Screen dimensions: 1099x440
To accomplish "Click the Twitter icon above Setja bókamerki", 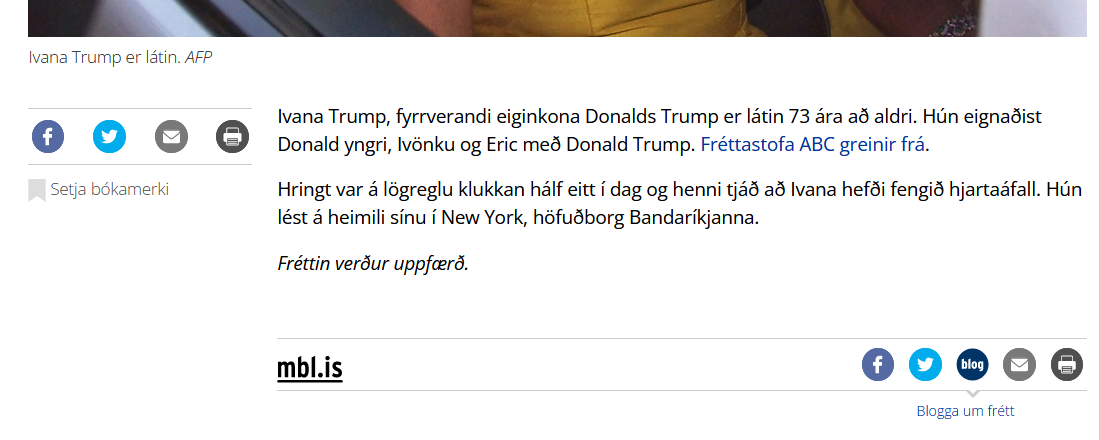I will 110,137.
